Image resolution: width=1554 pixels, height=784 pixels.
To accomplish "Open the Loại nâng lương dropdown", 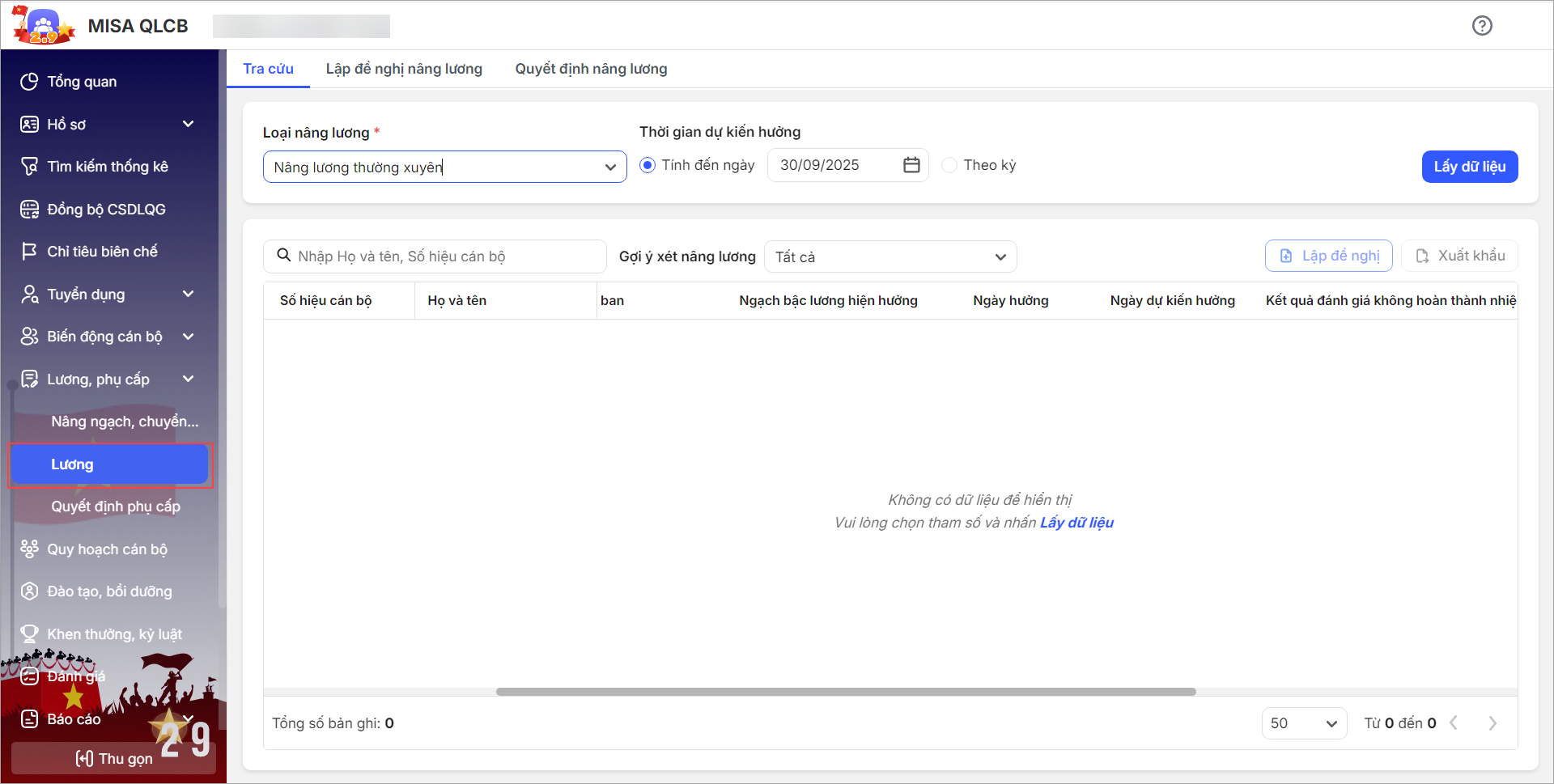I will click(444, 167).
